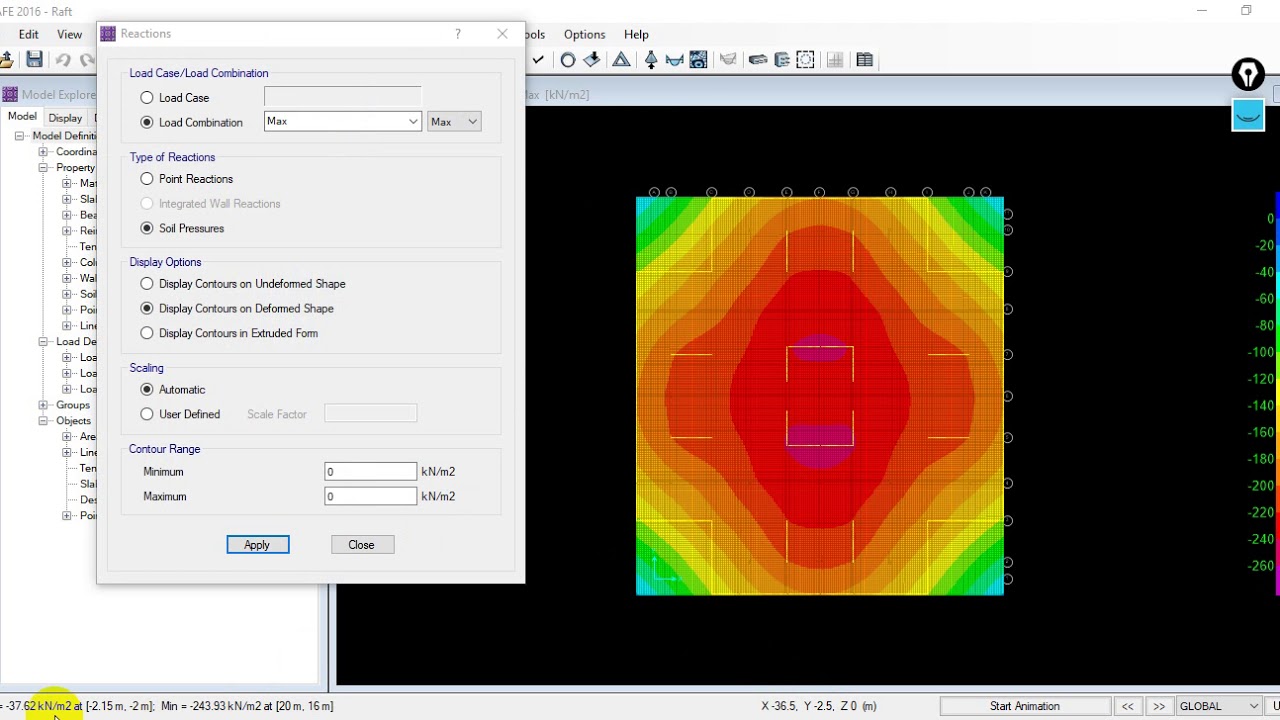This screenshot has width=1280, height=720.
Task: Click the purple Model Explorer panel icon
Action: 10,94
